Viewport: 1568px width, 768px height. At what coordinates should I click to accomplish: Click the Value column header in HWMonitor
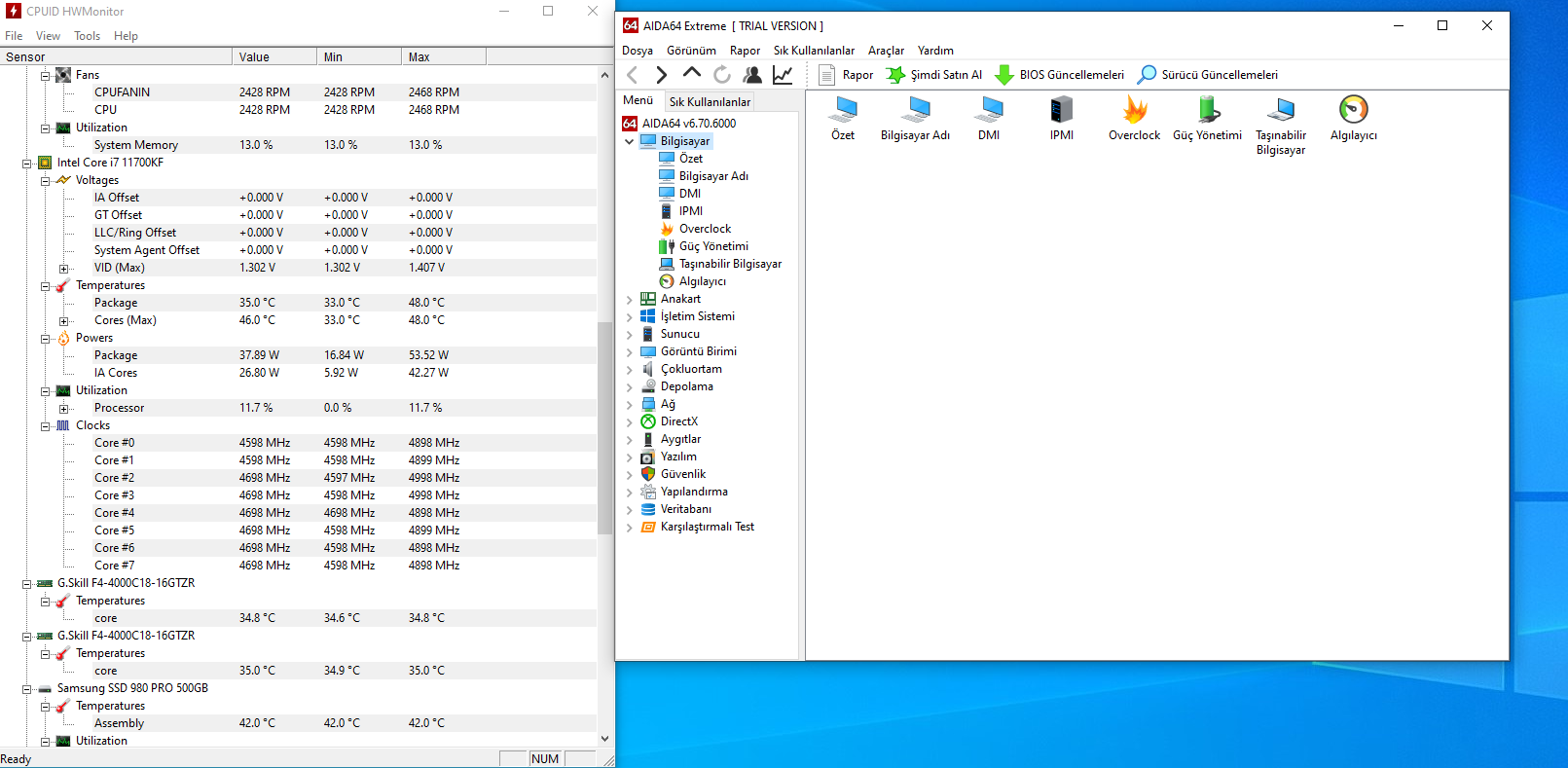coord(274,57)
